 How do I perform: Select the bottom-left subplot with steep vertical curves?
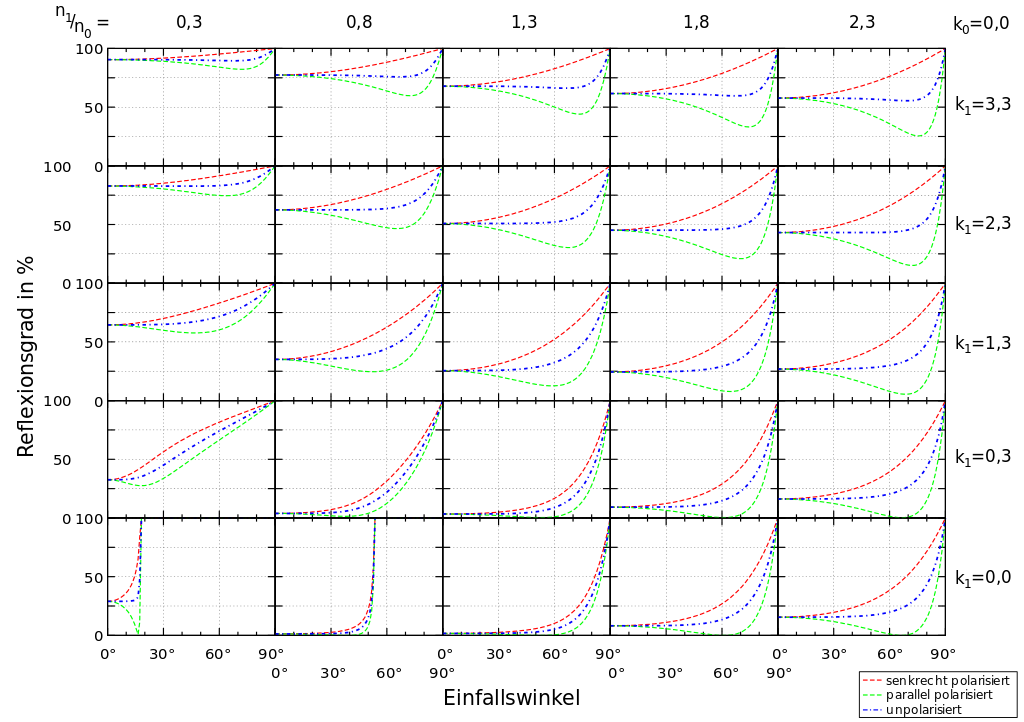[191, 576]
